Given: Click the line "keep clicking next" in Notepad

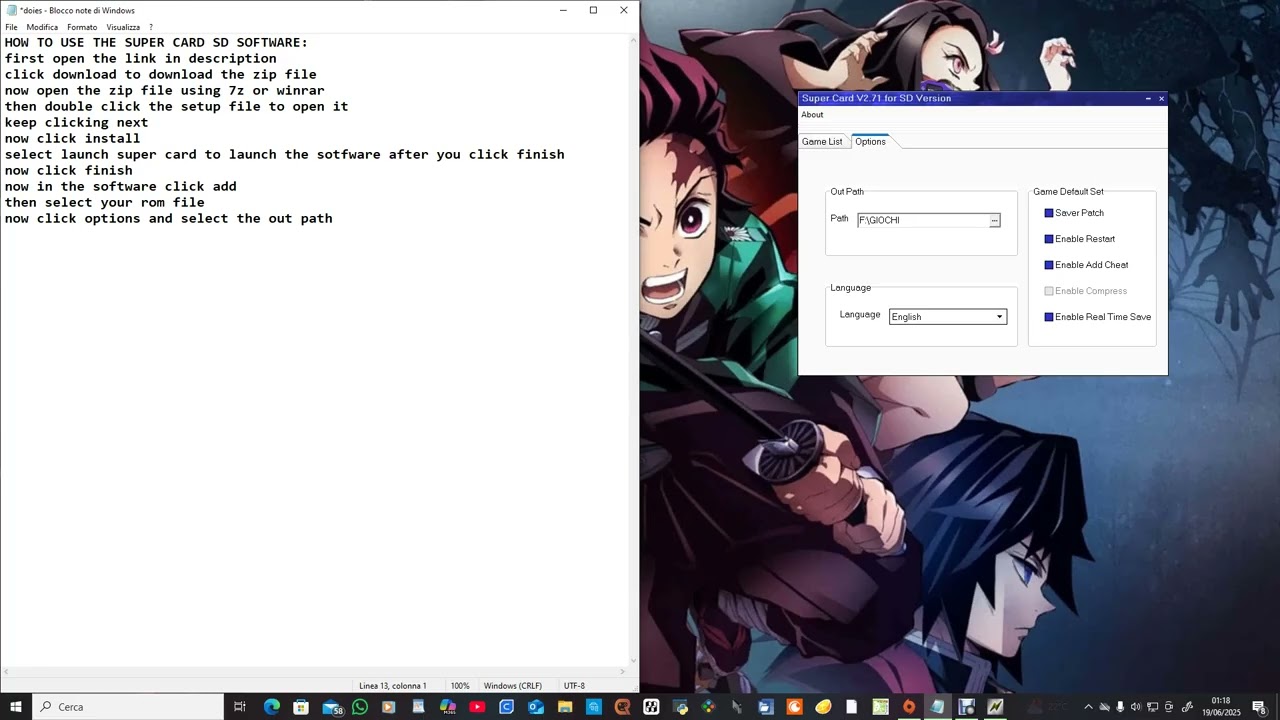Looking at the screenshot, I should (77, 122).
